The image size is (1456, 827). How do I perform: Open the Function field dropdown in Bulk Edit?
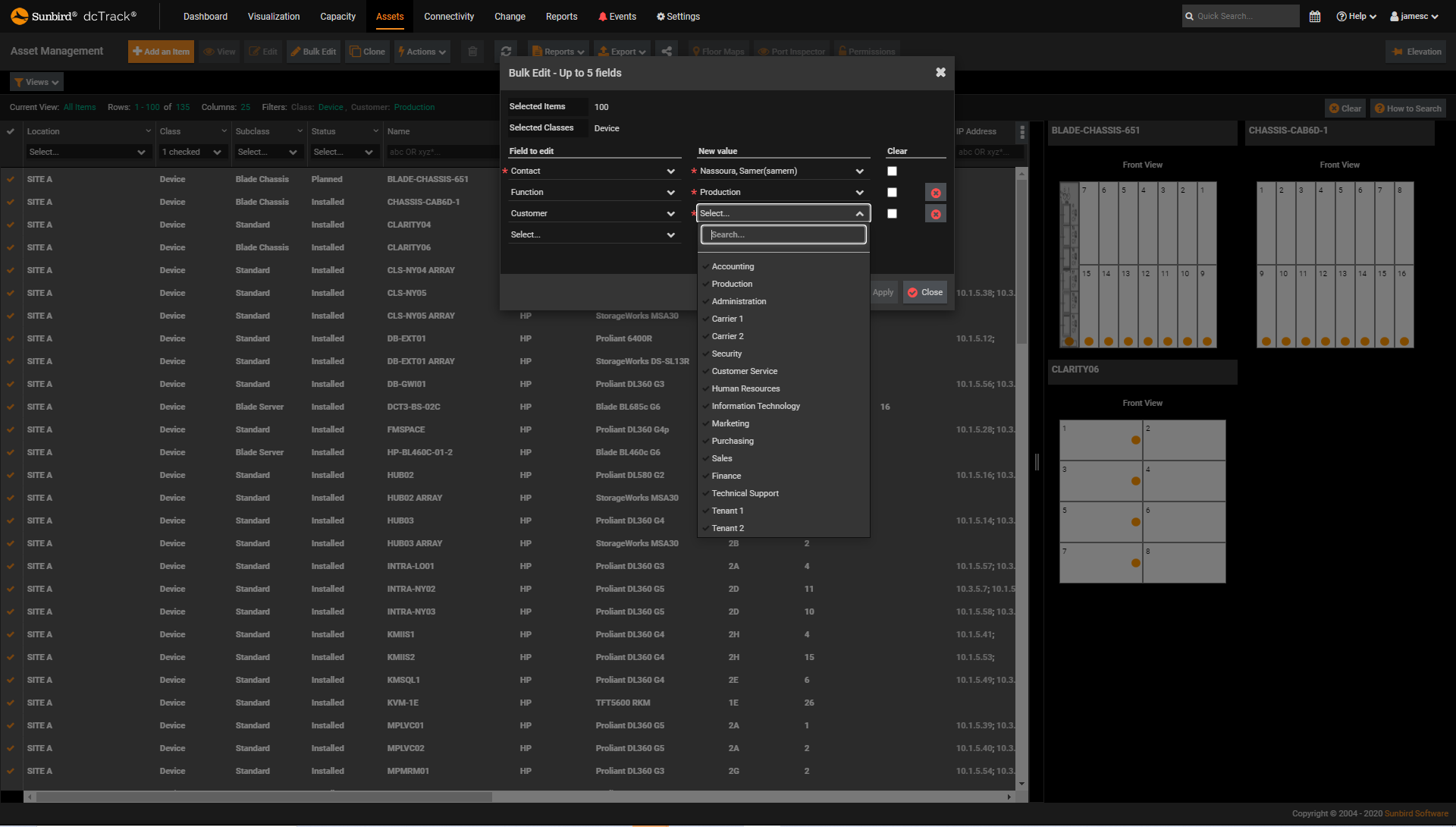(594, 191)
